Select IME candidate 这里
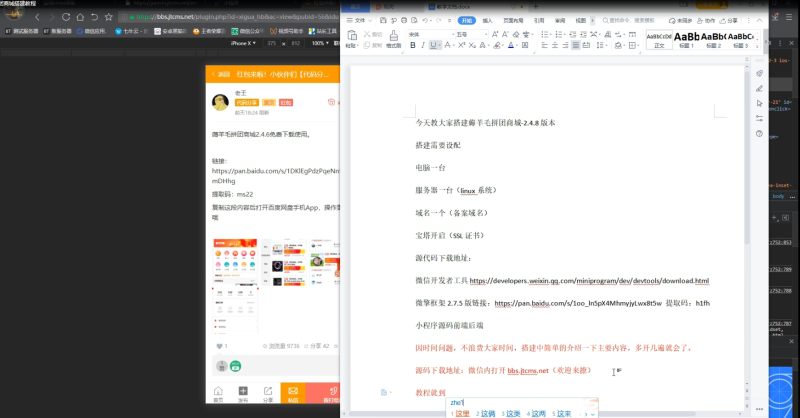This screenshot has width=800, height=418. point(460,413)
